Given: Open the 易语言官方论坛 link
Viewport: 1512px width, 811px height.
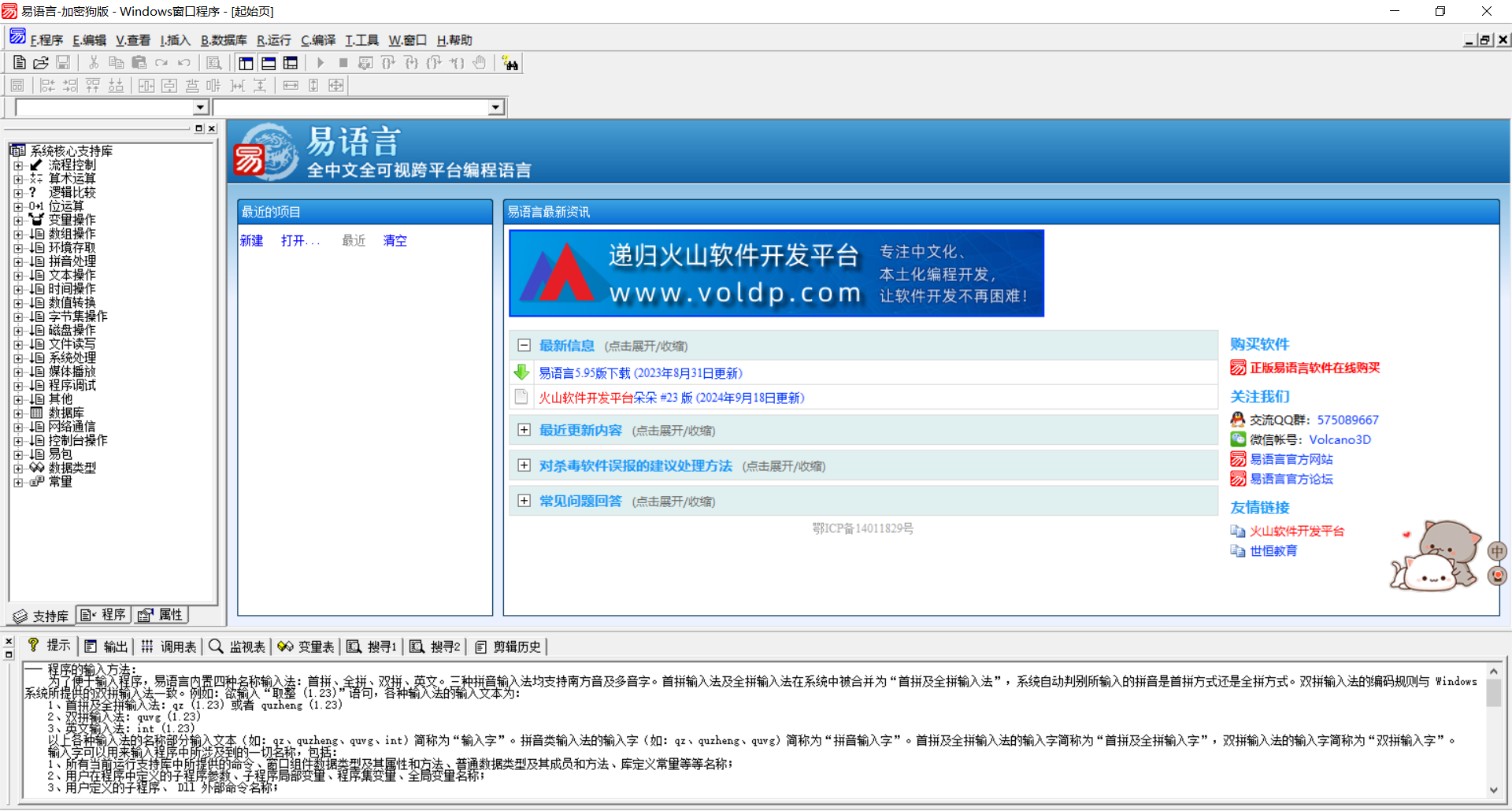Looking at the screenshot, I should tap(1291, 479).
